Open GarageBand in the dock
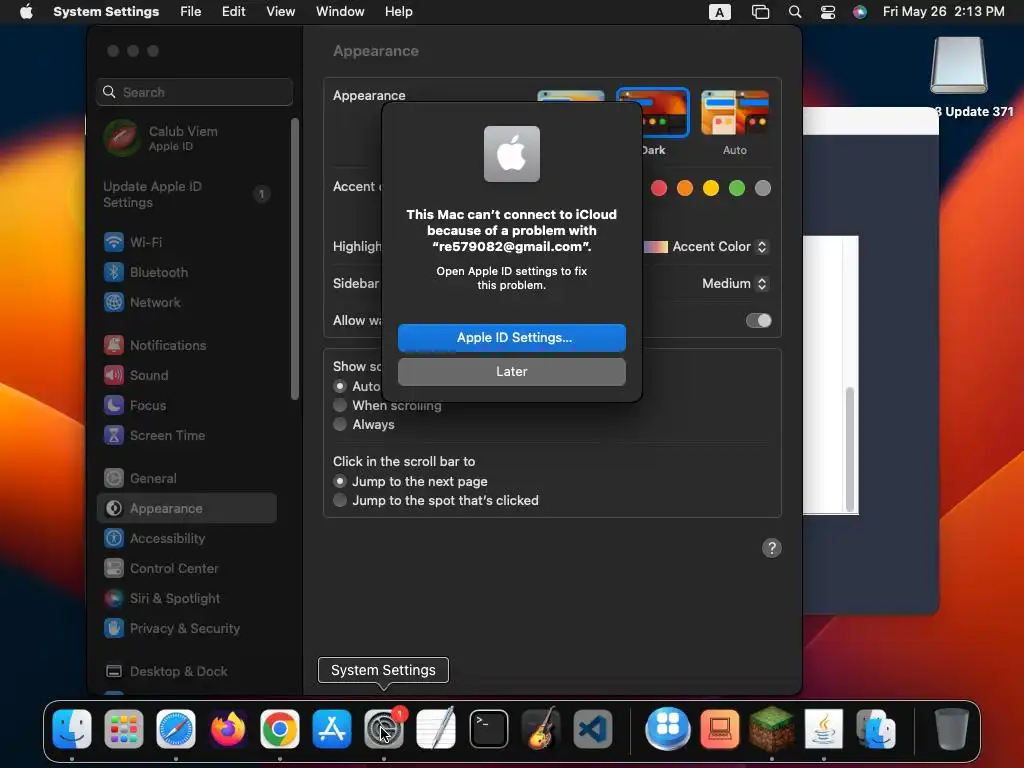1024x768 pixels. [x=541, y=728]
